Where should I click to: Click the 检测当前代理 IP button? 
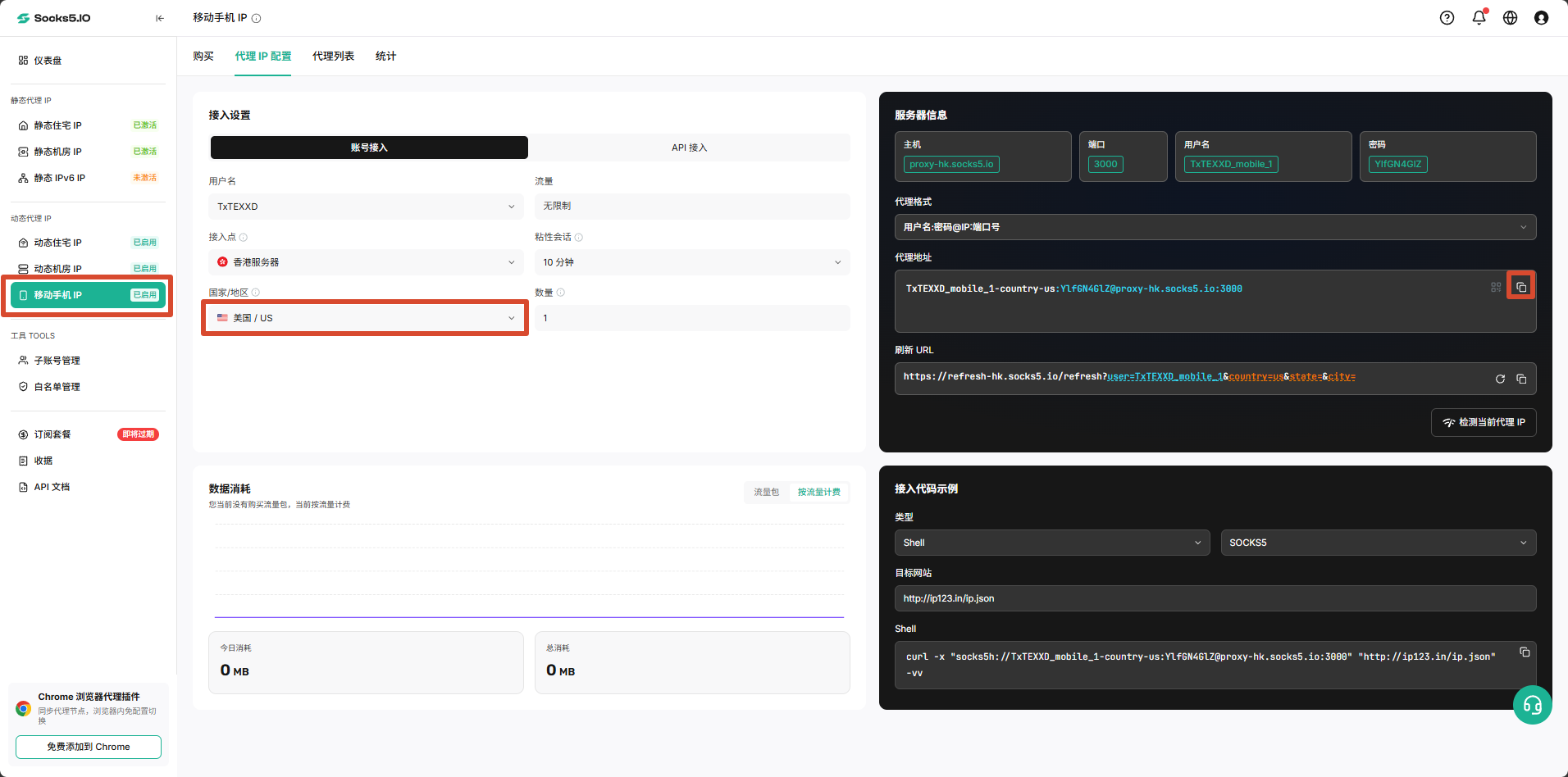coord(1484,422)
